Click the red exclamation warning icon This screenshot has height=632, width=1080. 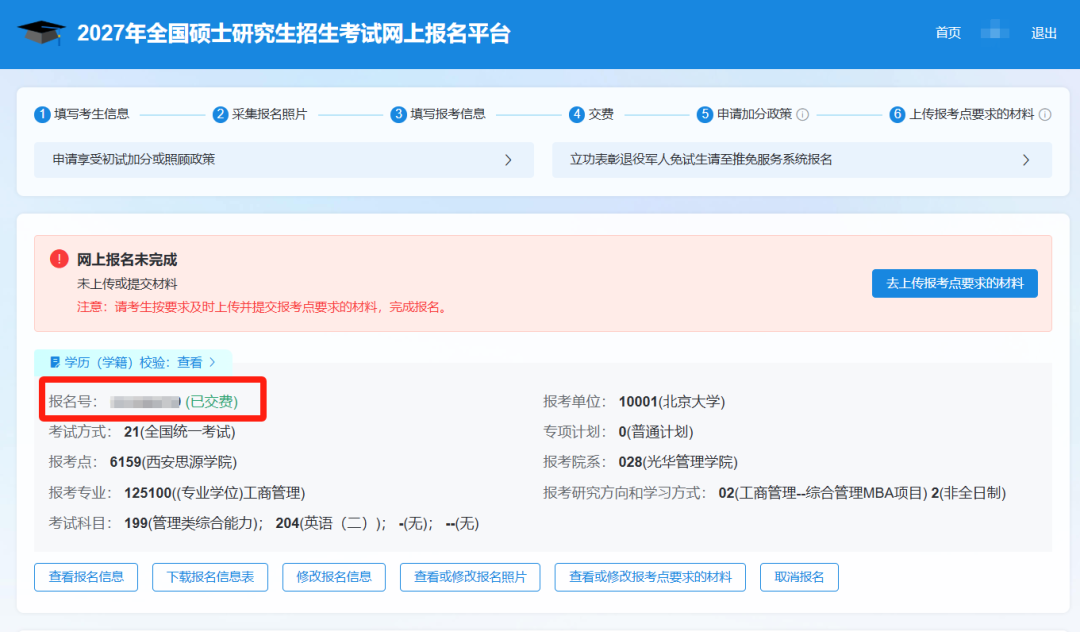(59, 259)
